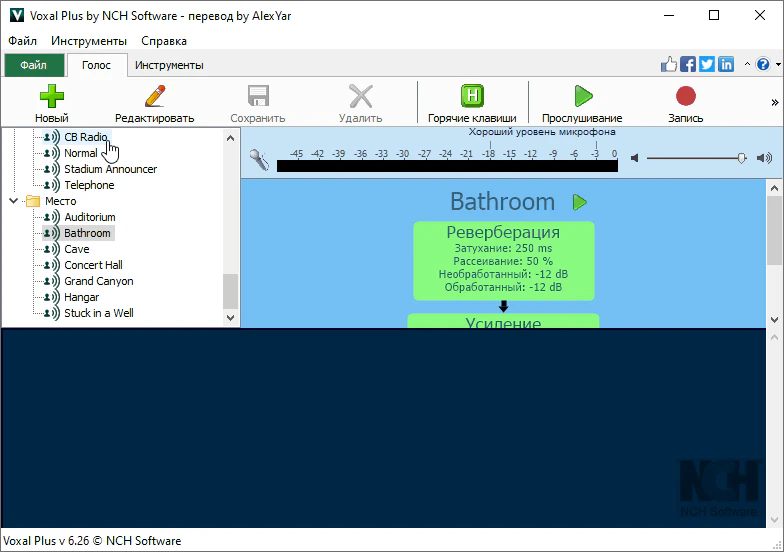This screenshot has height=552, width=784.
Task: Expand the toolbar overflow chevron
Action: [774, 102]
